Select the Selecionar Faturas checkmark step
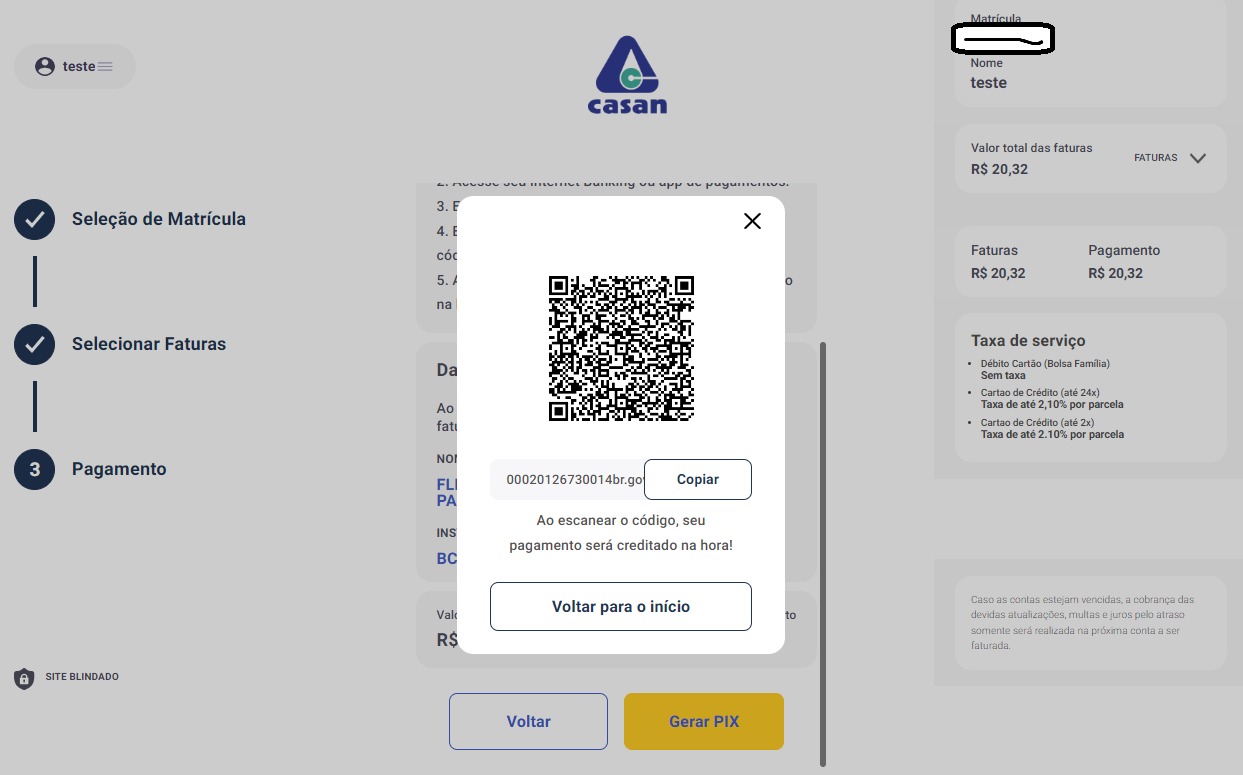1243x775 pixels. (x=34, y=344)
